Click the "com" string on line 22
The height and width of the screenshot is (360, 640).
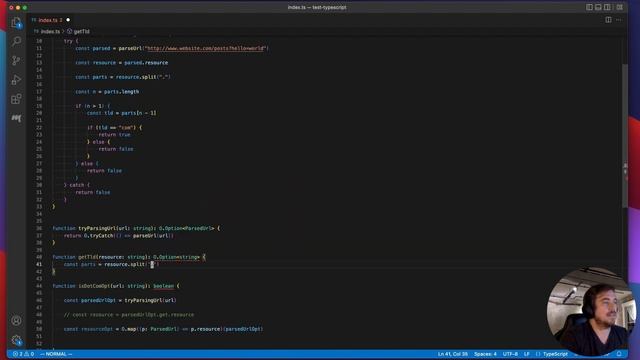point(127,127)
